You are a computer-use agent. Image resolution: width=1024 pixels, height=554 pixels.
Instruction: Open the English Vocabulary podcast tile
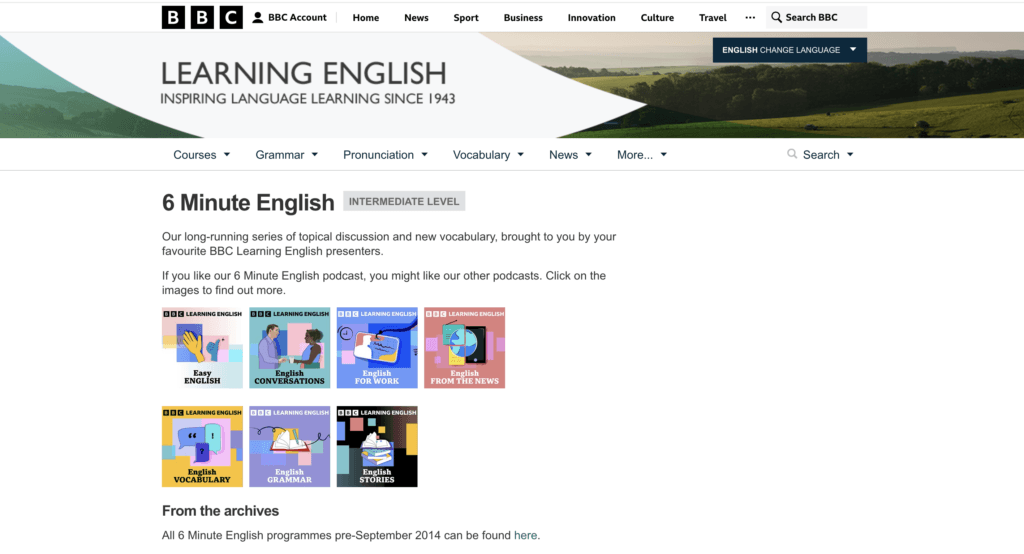(x=202, y=446)
